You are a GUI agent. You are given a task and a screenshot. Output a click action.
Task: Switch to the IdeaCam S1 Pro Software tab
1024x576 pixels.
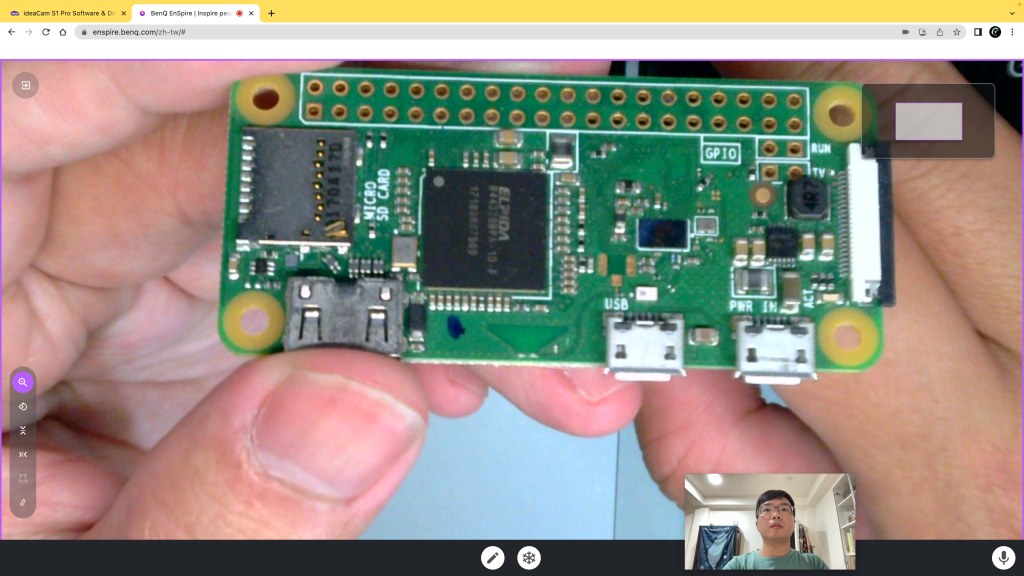(x=66, y=13)
